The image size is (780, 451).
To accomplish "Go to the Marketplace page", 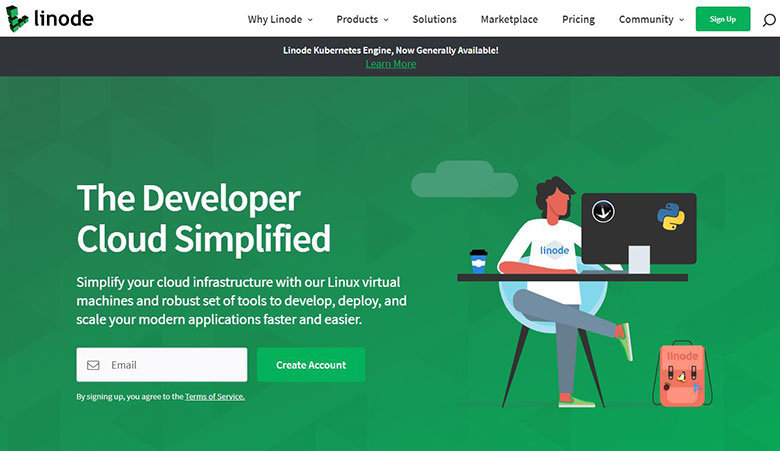I will coord(509,19).
